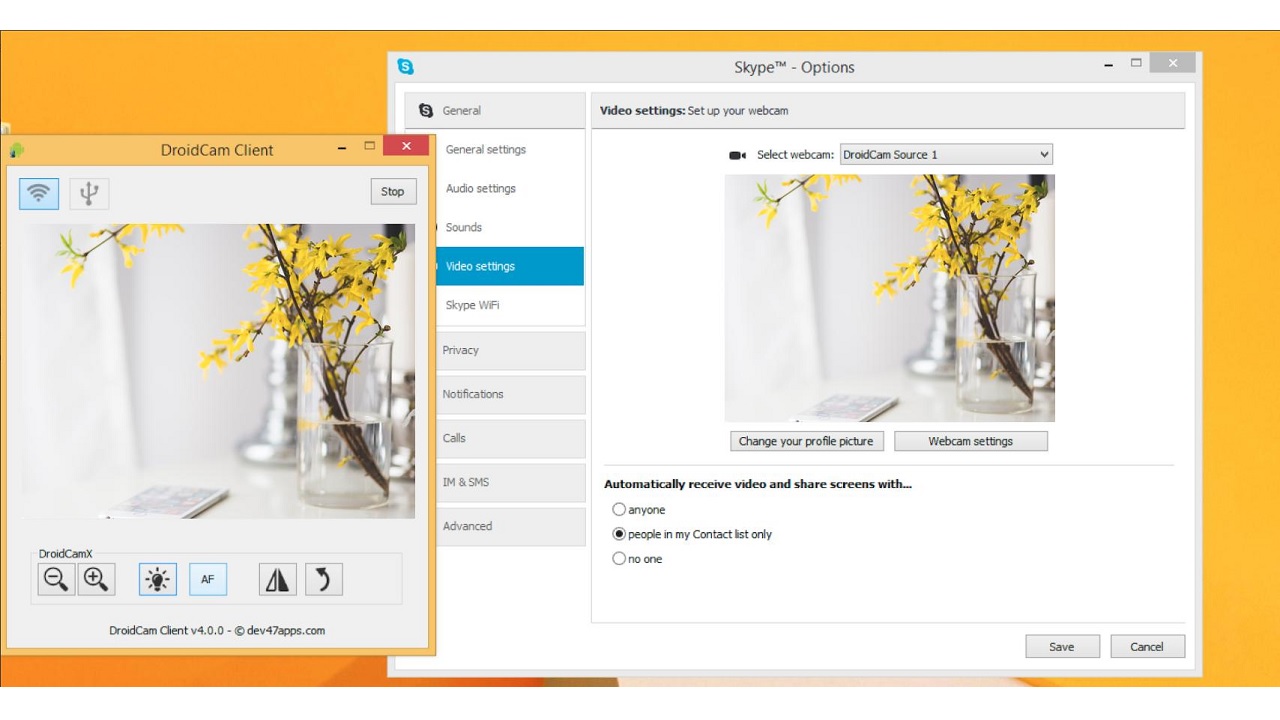Expand the Advanced section

click(x=511, y=527)
